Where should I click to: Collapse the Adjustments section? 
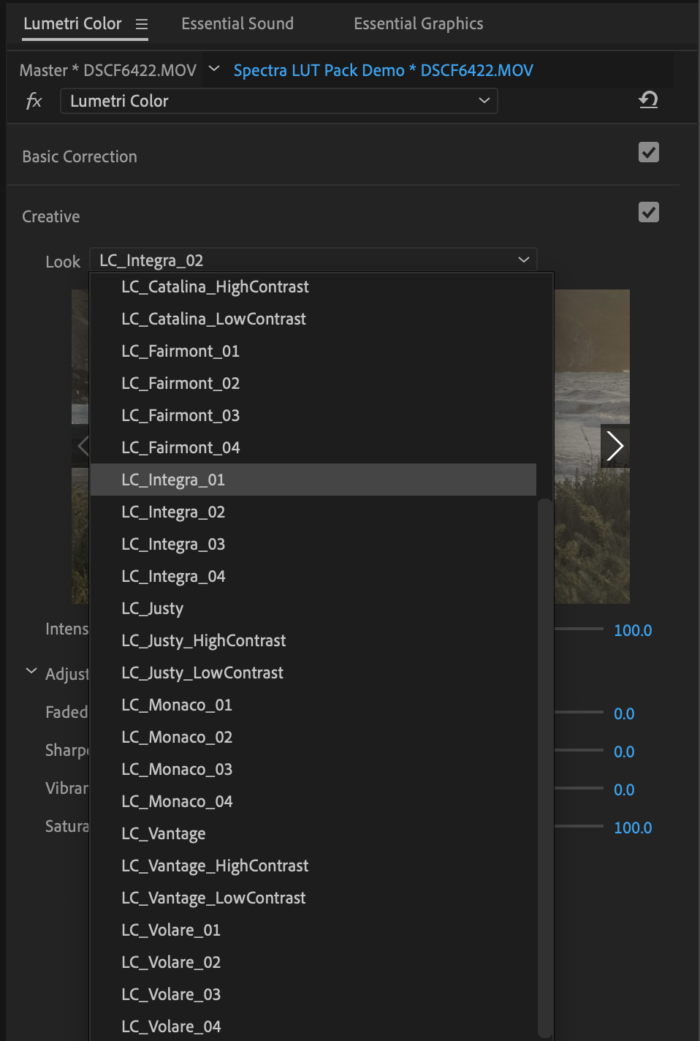[30, 672]
